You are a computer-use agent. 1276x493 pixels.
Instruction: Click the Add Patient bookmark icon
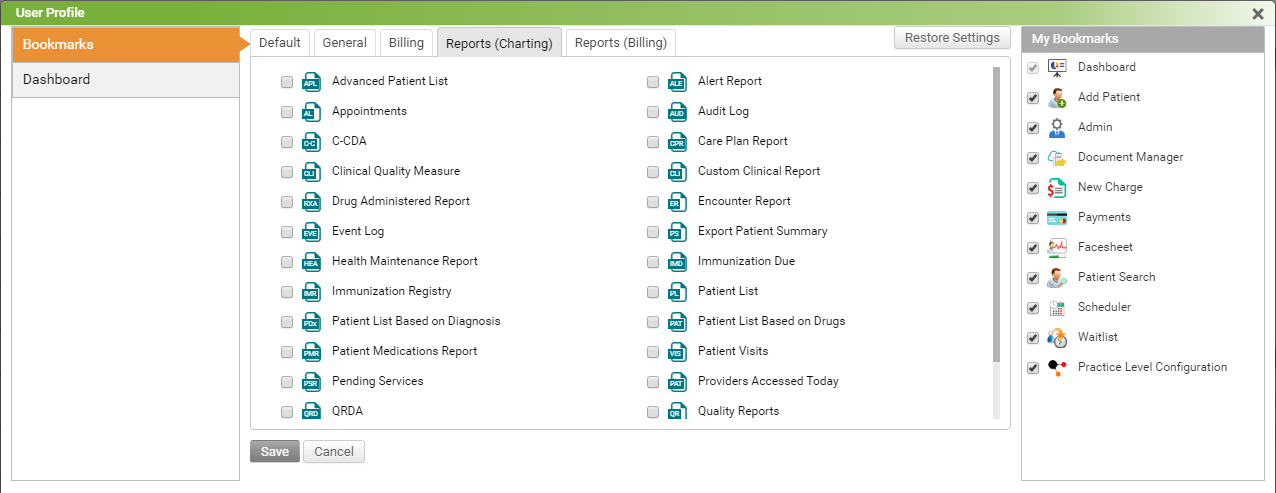1057,98
